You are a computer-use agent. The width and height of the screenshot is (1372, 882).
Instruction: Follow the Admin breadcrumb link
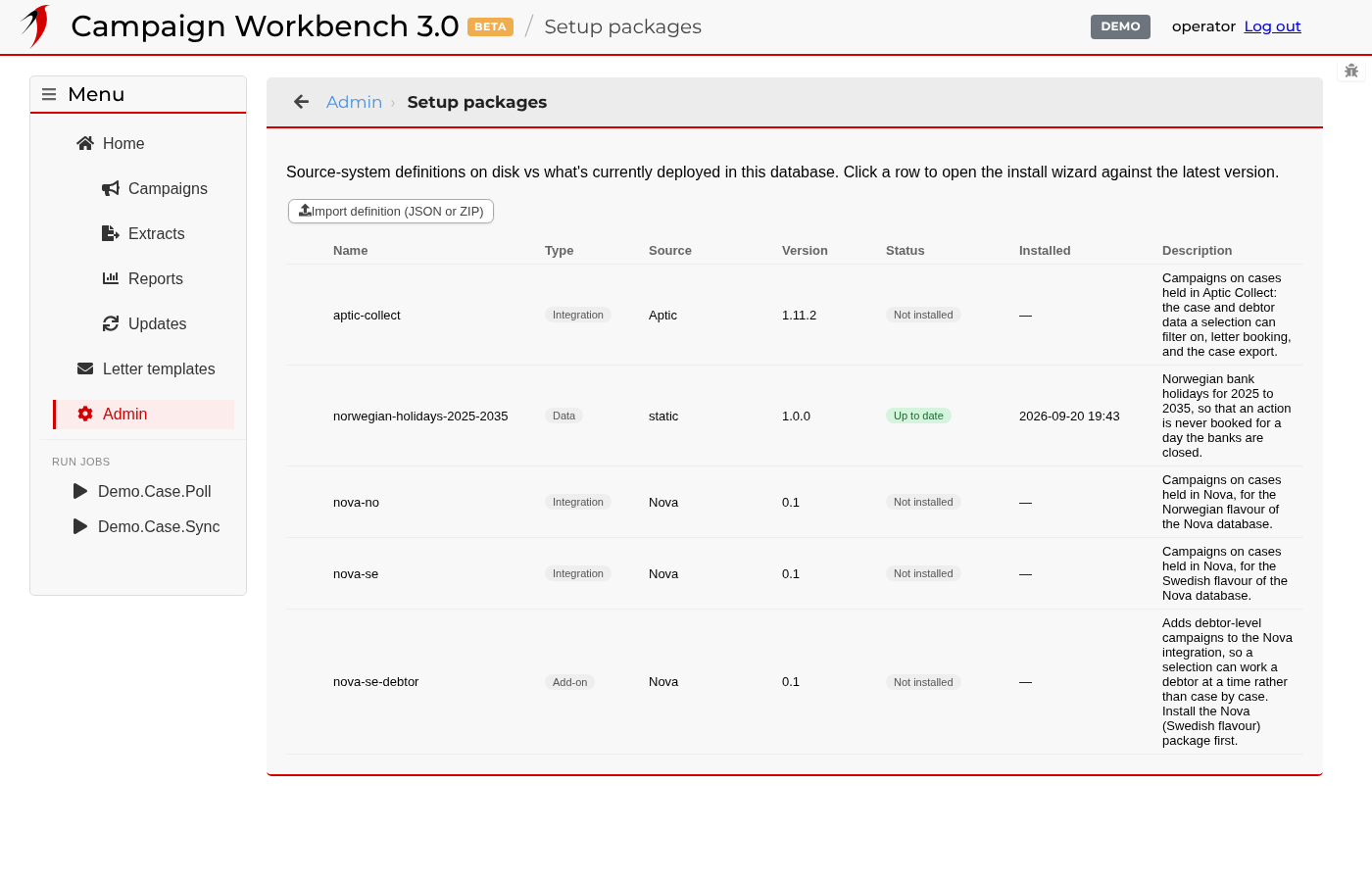click(x=354, y=102)
